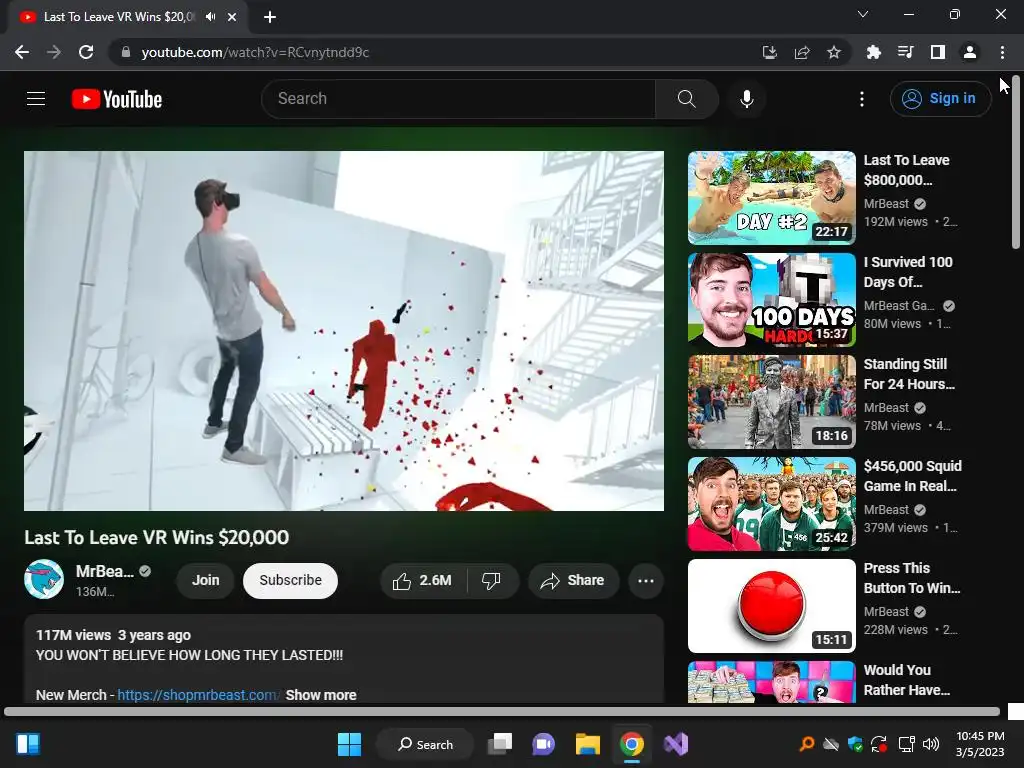Open Task View on taskbar
The image size is (1024, 768).
(x=500, y=744)
